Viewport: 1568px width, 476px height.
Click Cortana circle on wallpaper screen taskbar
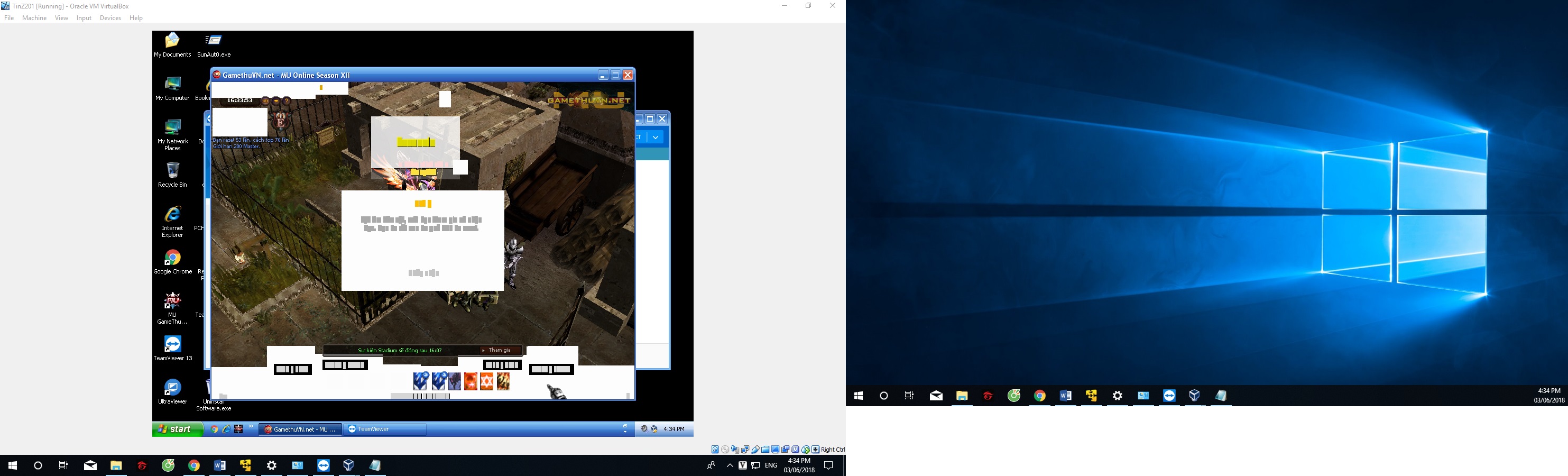pos(884,396)
